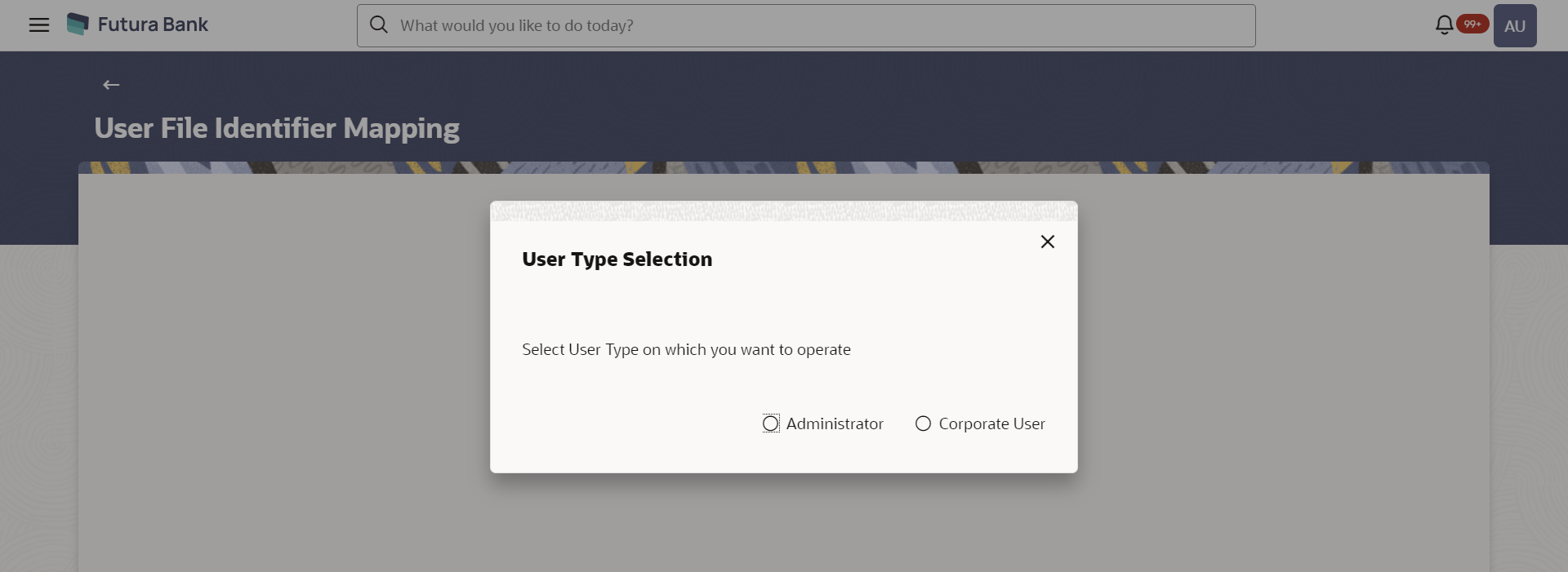Click the 'Select User Type' instruction text
Image resolution: width=1568 pixels, height=572 pixels.
(686, 349)
